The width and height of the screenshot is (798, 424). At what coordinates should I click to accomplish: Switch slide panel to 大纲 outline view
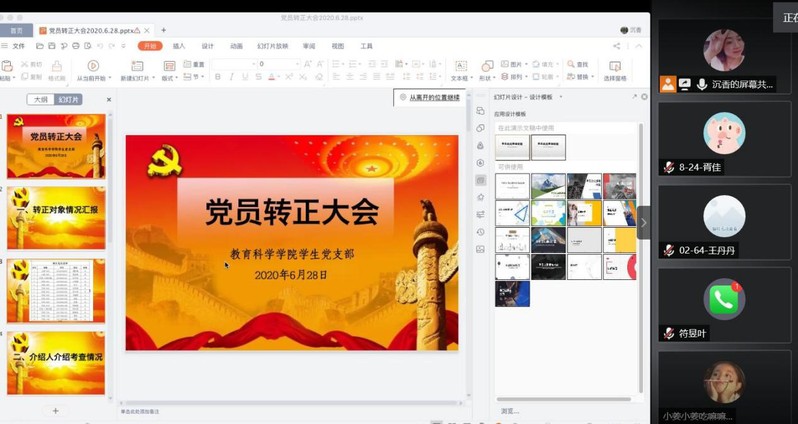click(41, 100)
